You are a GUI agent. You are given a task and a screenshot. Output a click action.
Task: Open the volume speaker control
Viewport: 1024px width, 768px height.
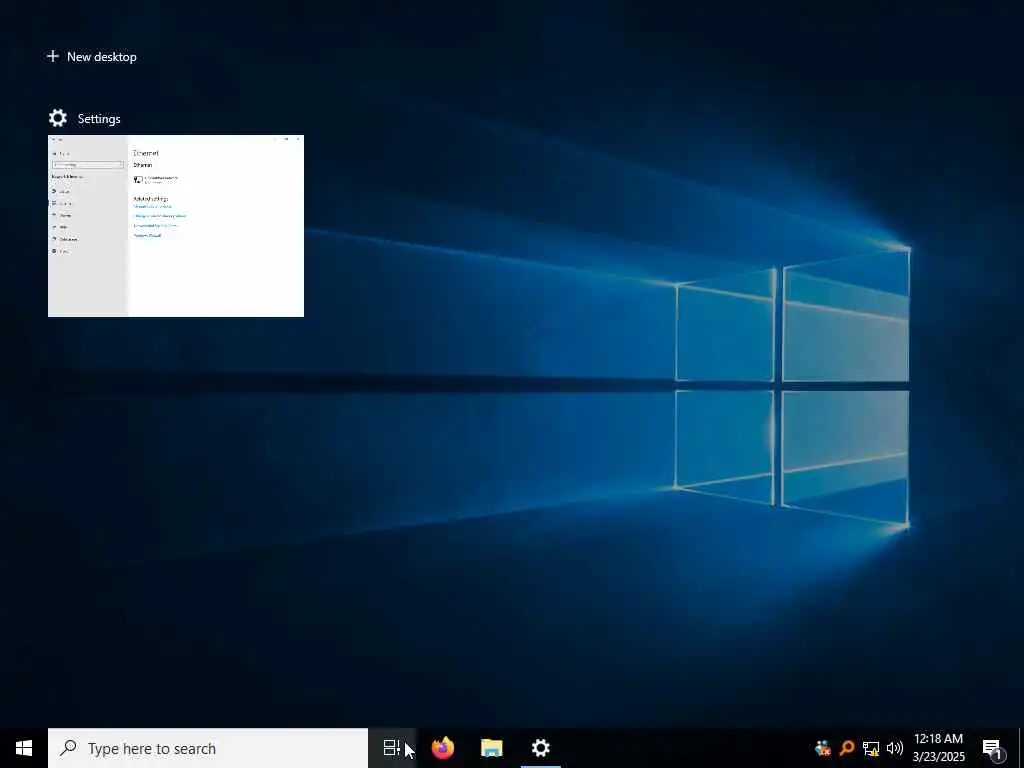coord(895,748)
